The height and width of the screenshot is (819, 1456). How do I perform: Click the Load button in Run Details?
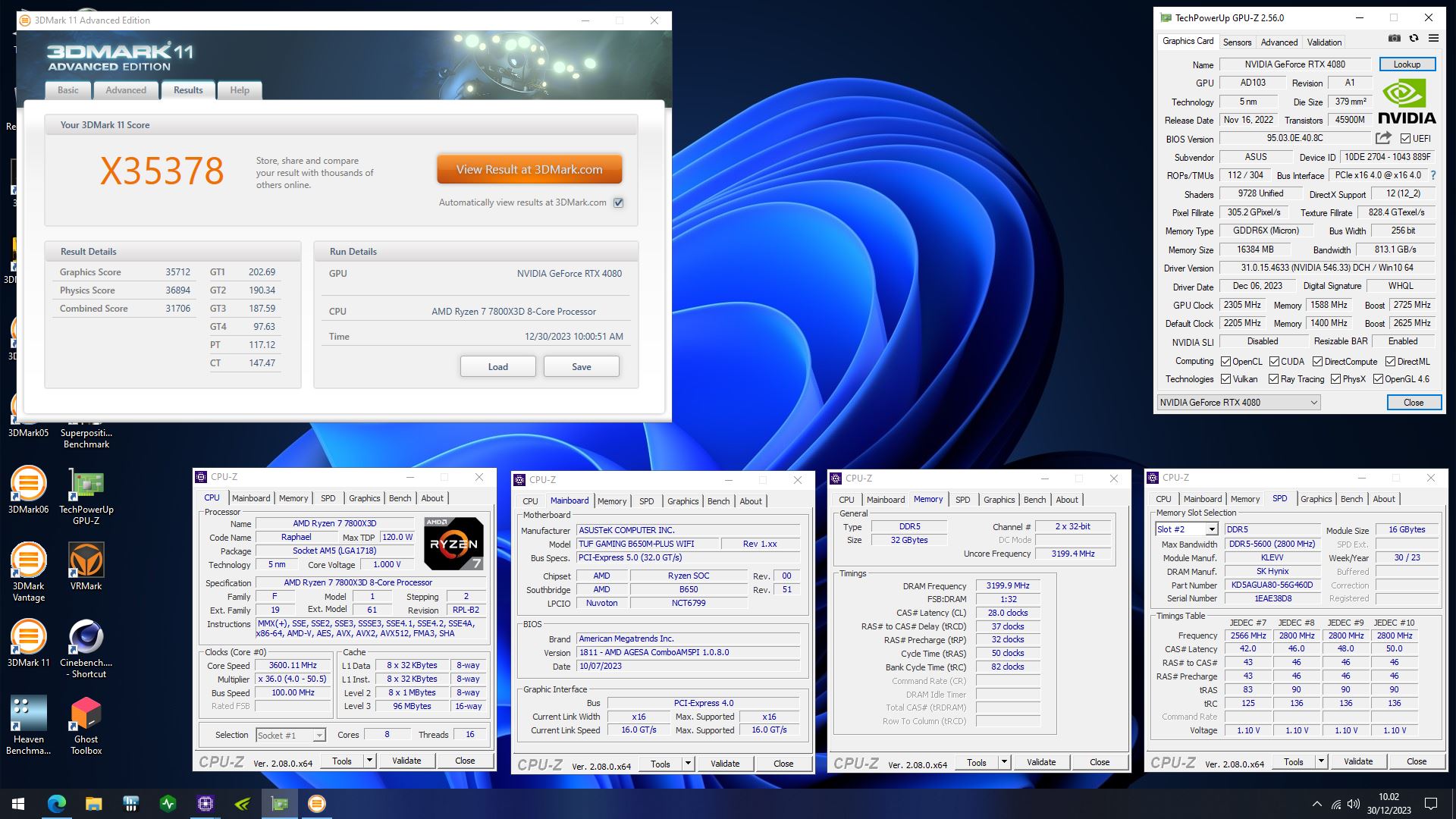498,367
